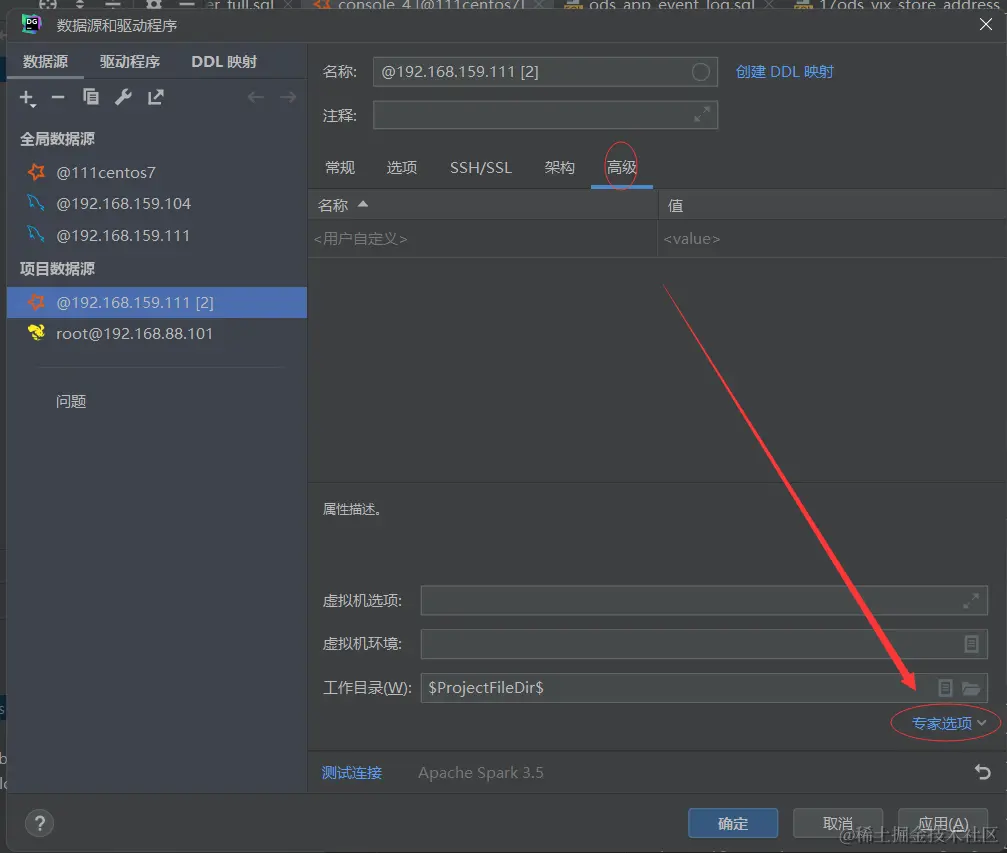Click the 项目数据源 section heading
This screenshot has width=1007, height=853.
(x=57, y=269)
